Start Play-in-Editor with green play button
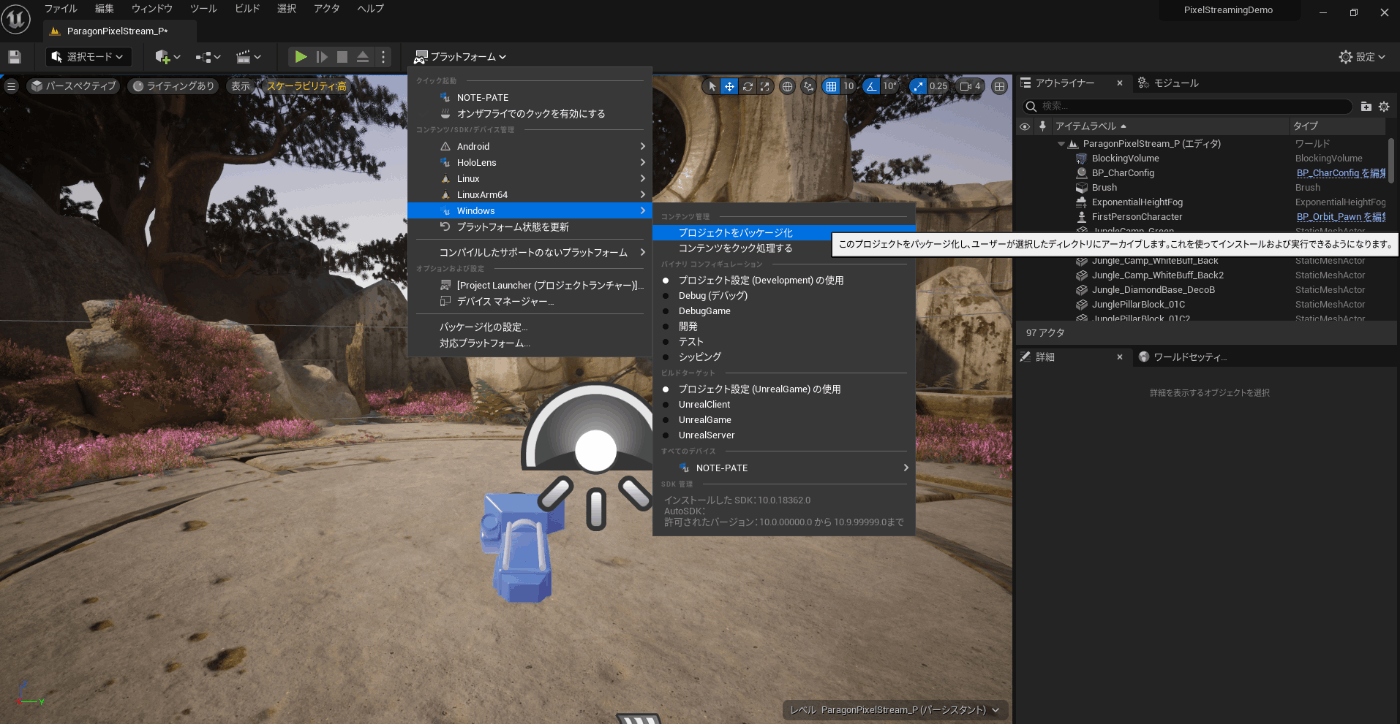This screenshot has height=724, width=1400. (301, 57)
